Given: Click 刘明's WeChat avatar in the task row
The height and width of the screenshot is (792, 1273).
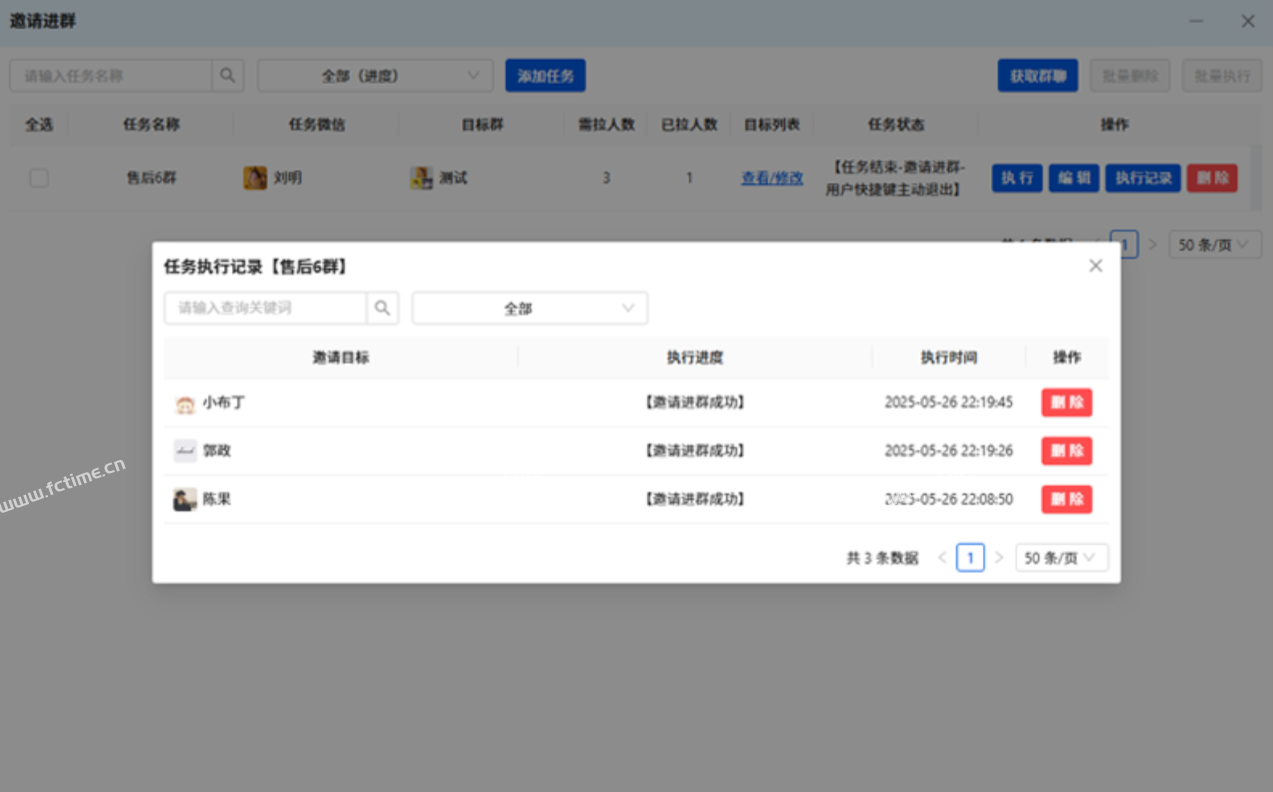Looking at the screenshot, I should (x=255, y=178).
